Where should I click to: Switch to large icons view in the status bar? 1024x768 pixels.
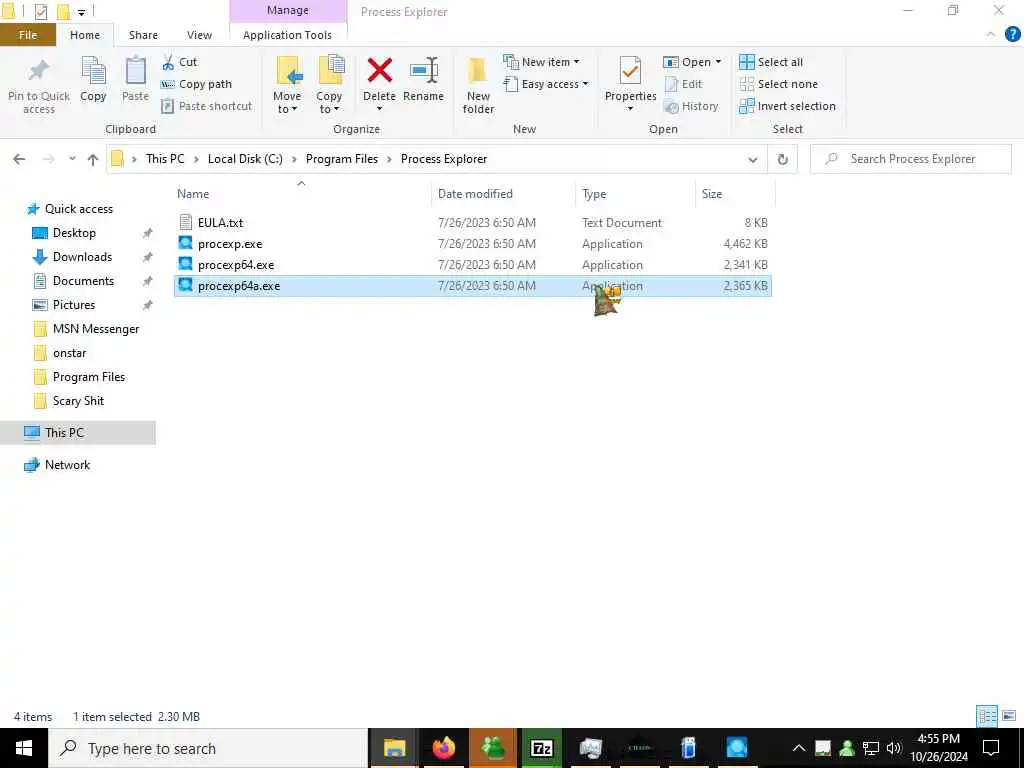coord(1009,716)
